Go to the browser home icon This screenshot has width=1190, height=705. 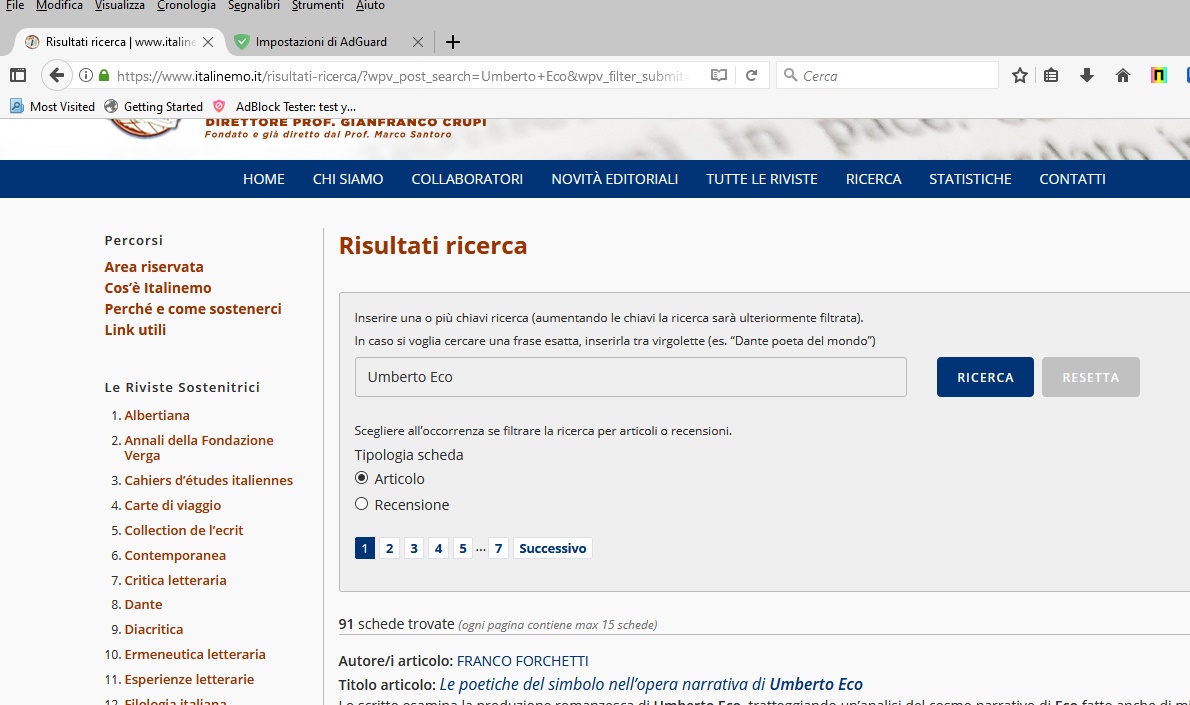click(1122, 75)
